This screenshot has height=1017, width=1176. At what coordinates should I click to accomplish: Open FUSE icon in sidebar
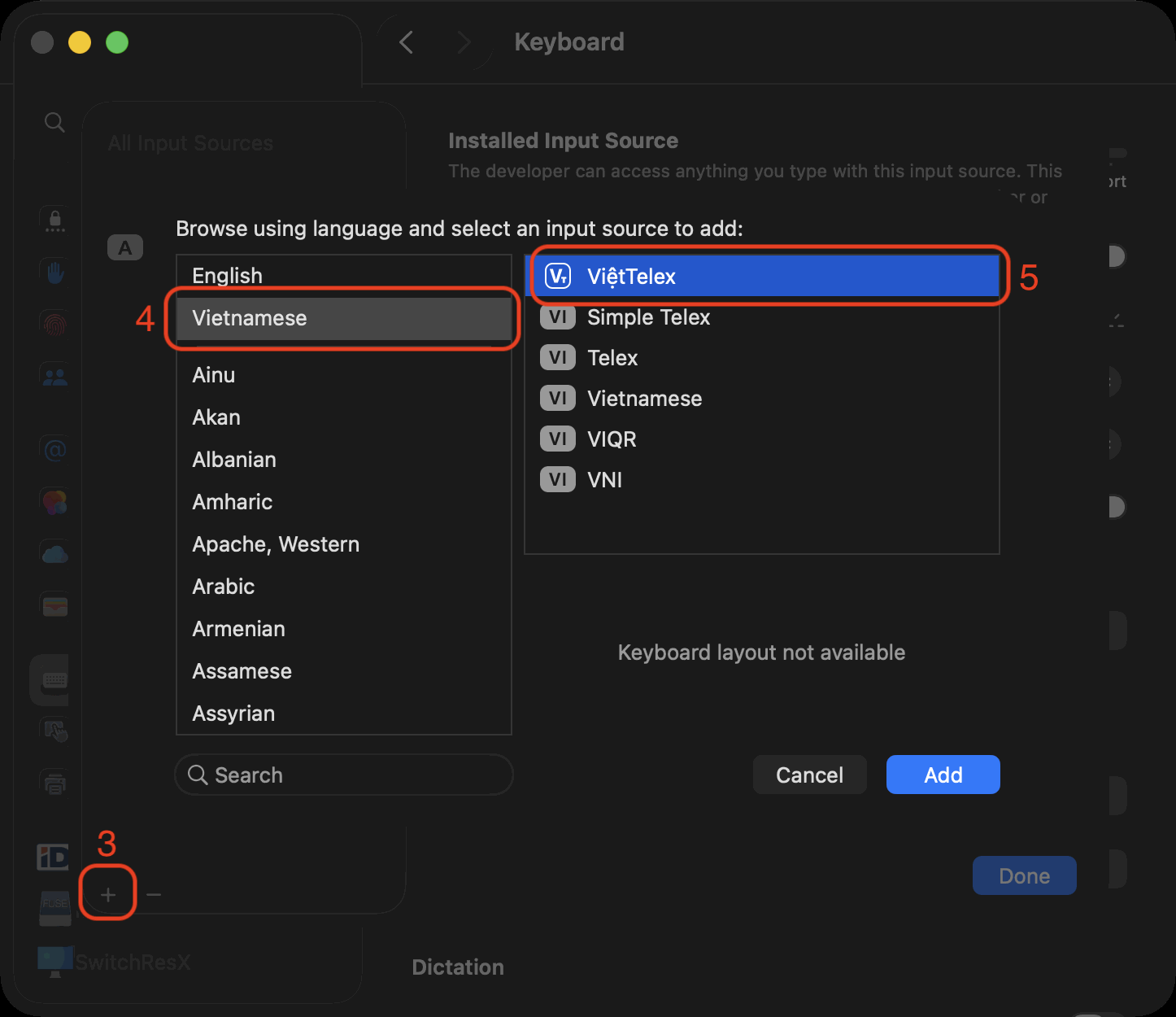tap(55, 908)
